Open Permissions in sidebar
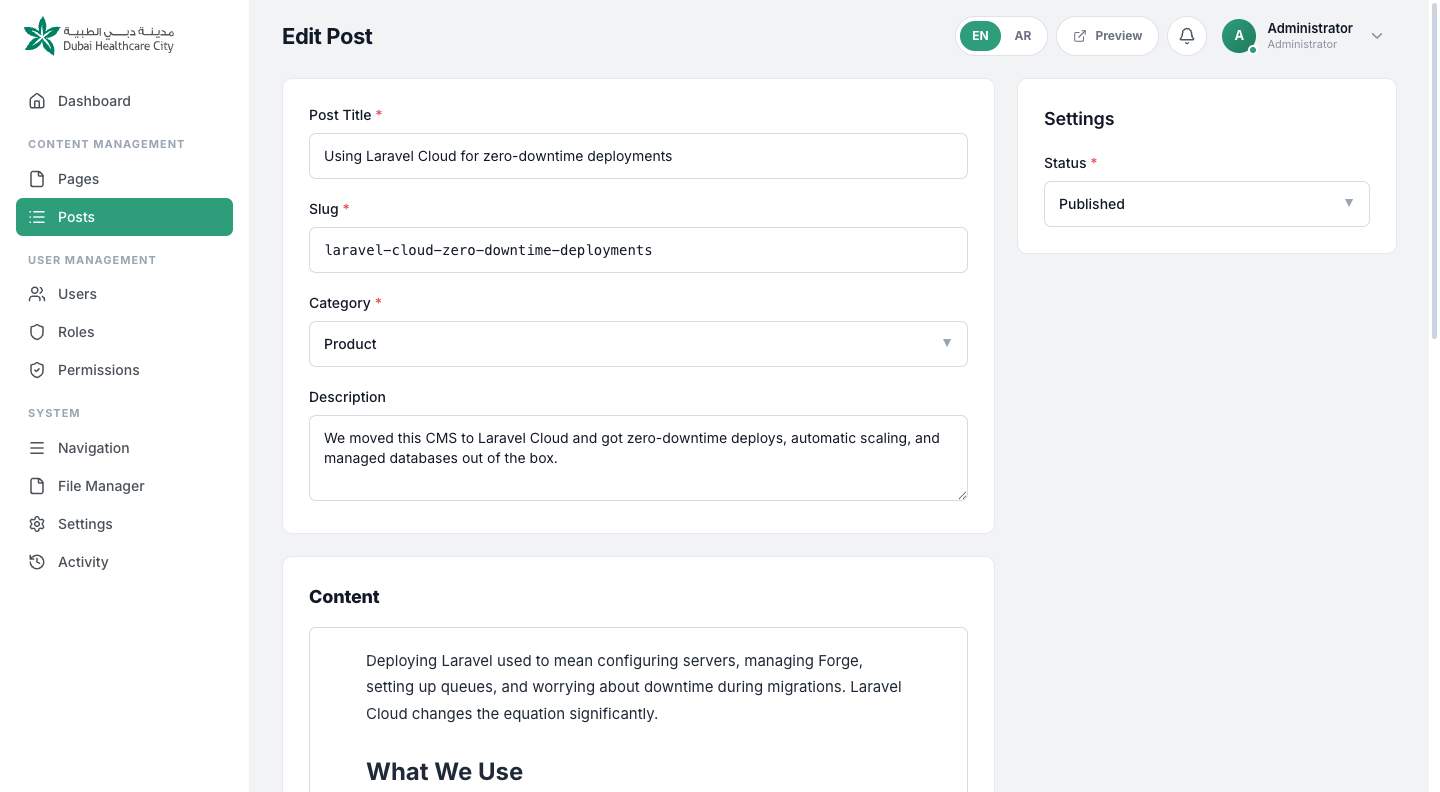The height and width of the screenshot is (792, 1440). click(x=124, y=370)
